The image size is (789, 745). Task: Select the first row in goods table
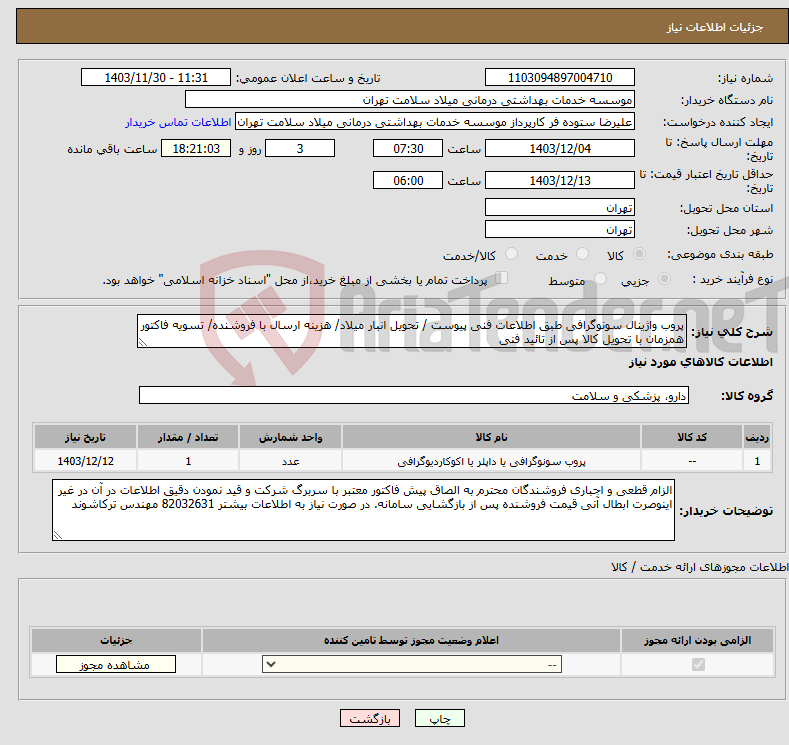[400, 461]
